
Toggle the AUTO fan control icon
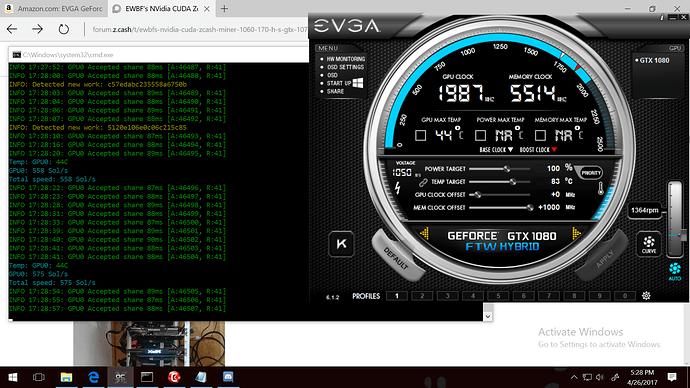click(675, 271)
